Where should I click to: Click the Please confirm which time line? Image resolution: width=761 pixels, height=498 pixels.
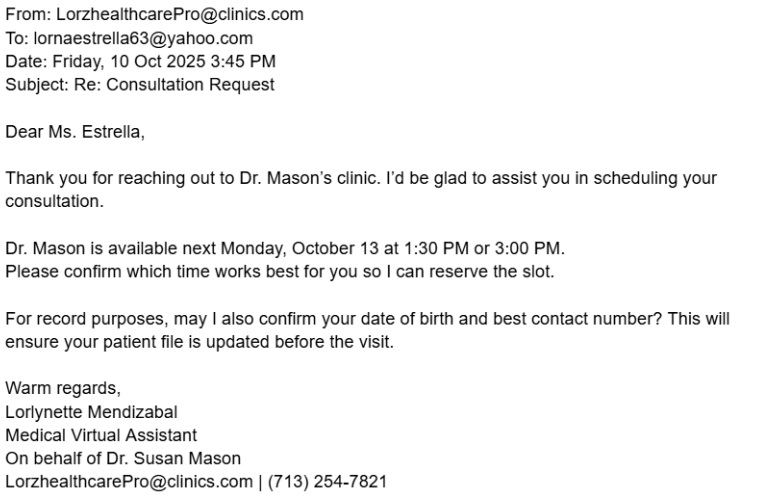point(279,271)
